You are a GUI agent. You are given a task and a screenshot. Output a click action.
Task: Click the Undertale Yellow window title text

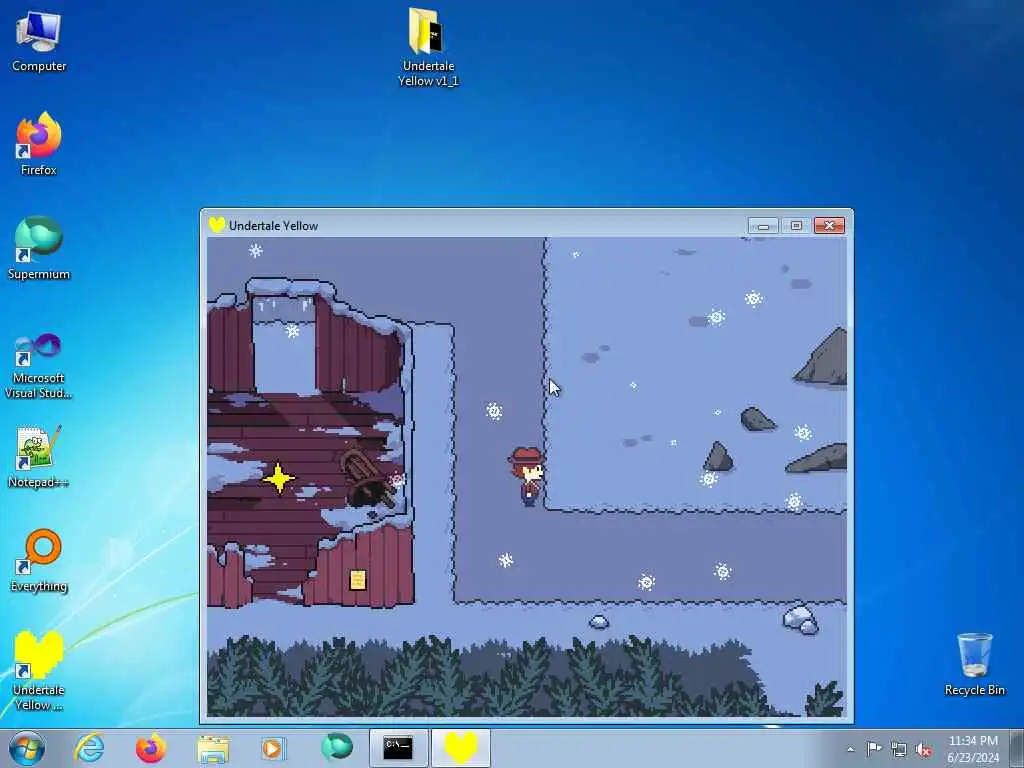273,226
